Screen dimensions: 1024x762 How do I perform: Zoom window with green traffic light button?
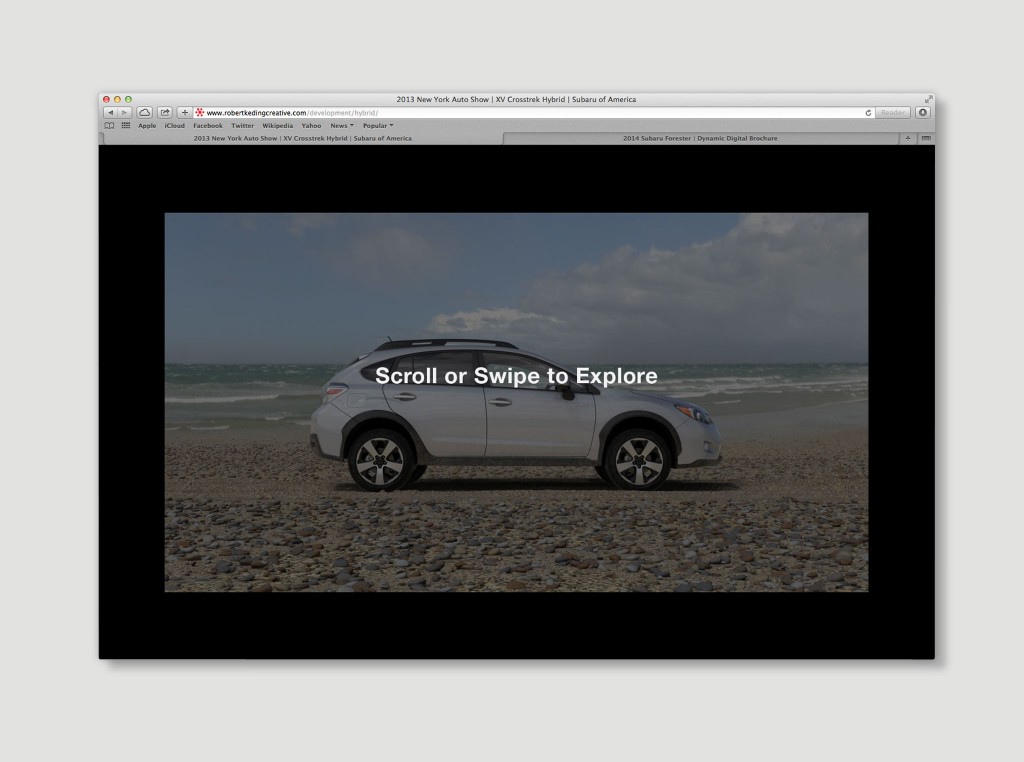(x=129, y=99)
